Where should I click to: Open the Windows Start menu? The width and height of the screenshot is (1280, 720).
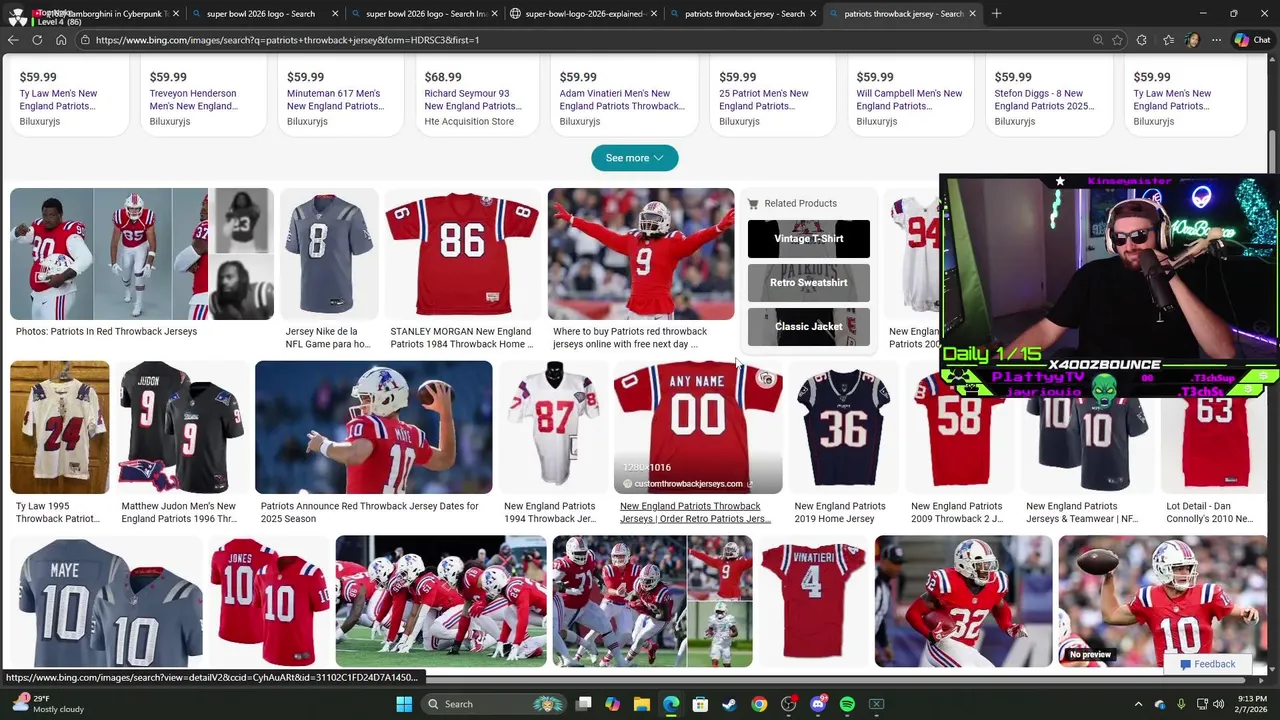tap(404, 704)
